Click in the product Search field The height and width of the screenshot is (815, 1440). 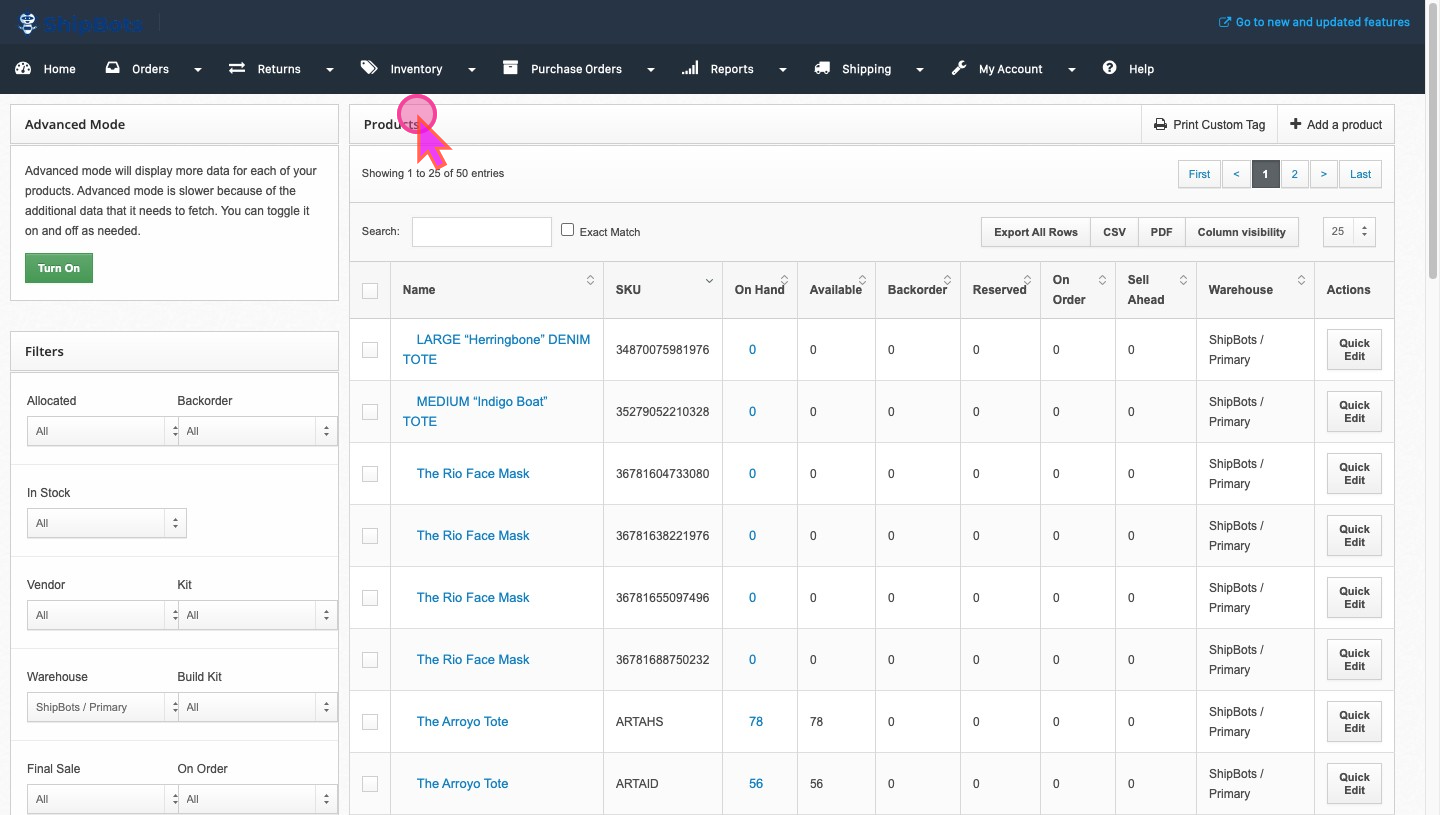482,231
